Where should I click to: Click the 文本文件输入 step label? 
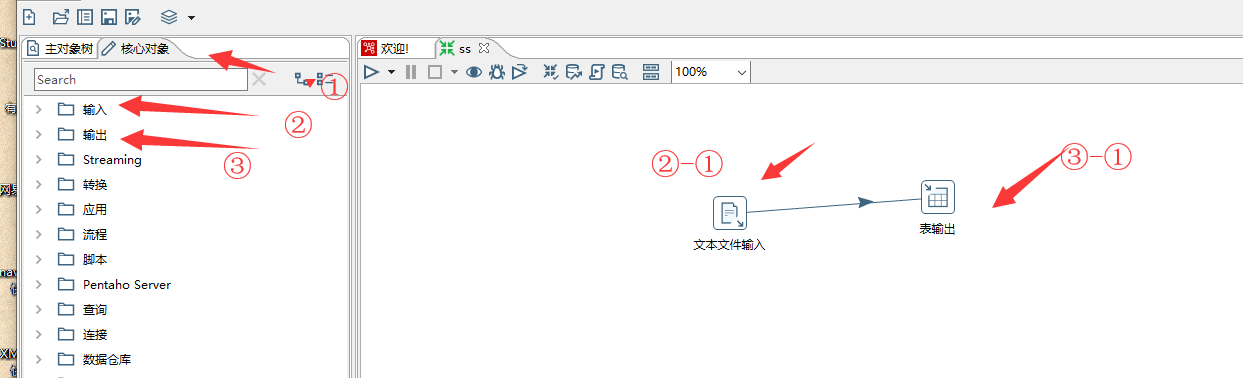[729, 244]
